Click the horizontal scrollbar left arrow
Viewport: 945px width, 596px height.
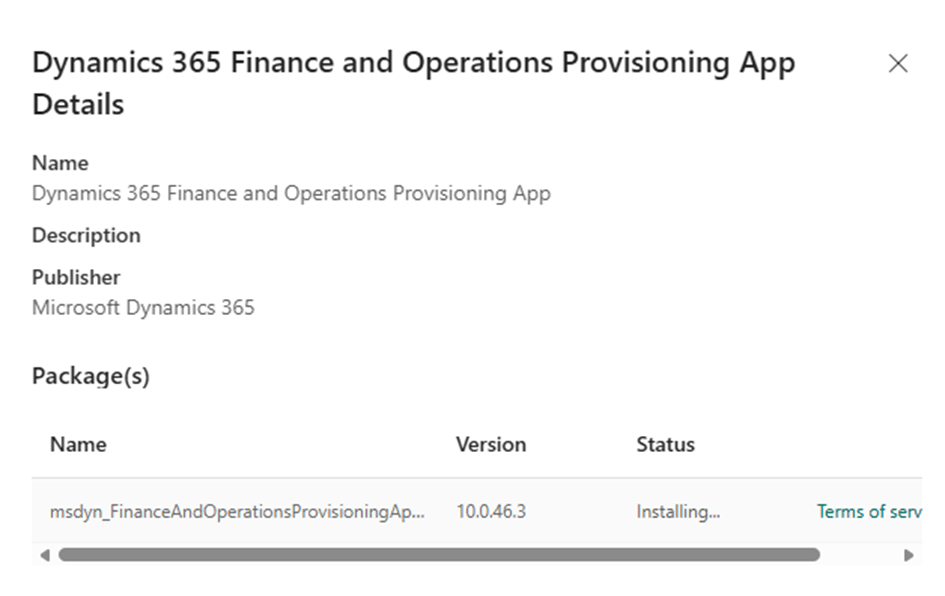point(44,555)
